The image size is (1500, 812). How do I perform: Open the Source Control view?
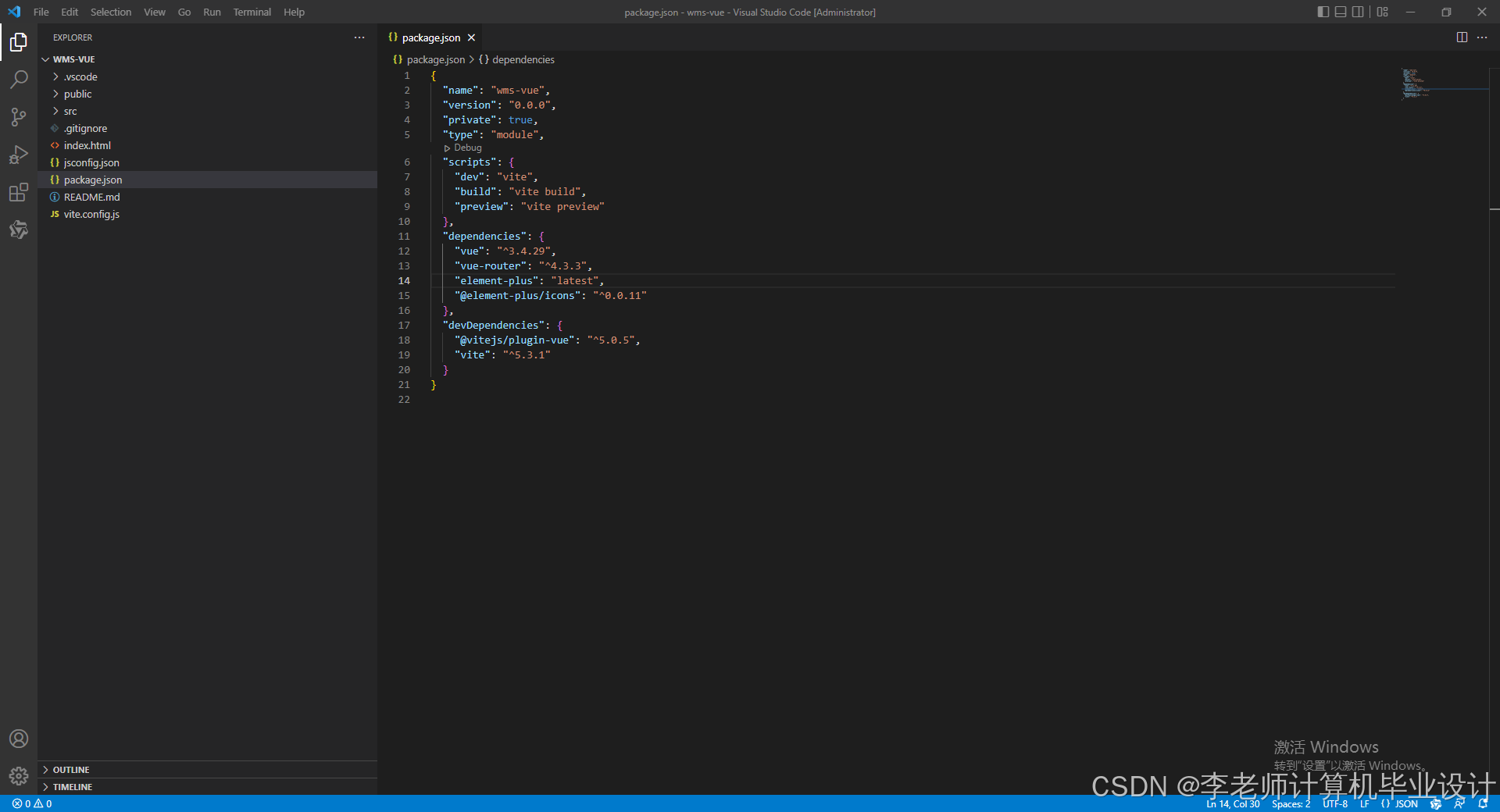click(x=19, y=116)
